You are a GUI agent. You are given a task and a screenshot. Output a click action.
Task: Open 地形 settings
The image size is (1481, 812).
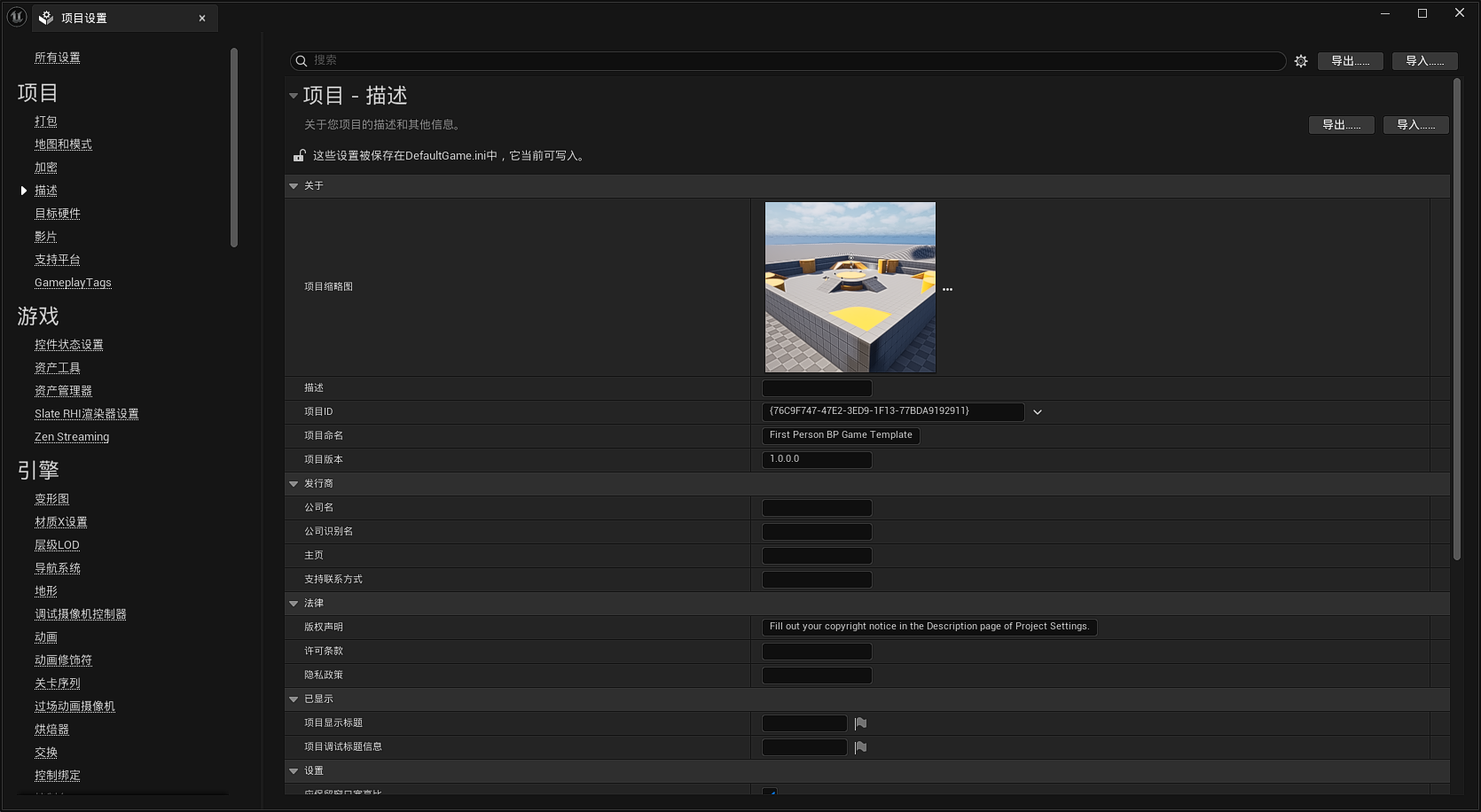(46, 591)
